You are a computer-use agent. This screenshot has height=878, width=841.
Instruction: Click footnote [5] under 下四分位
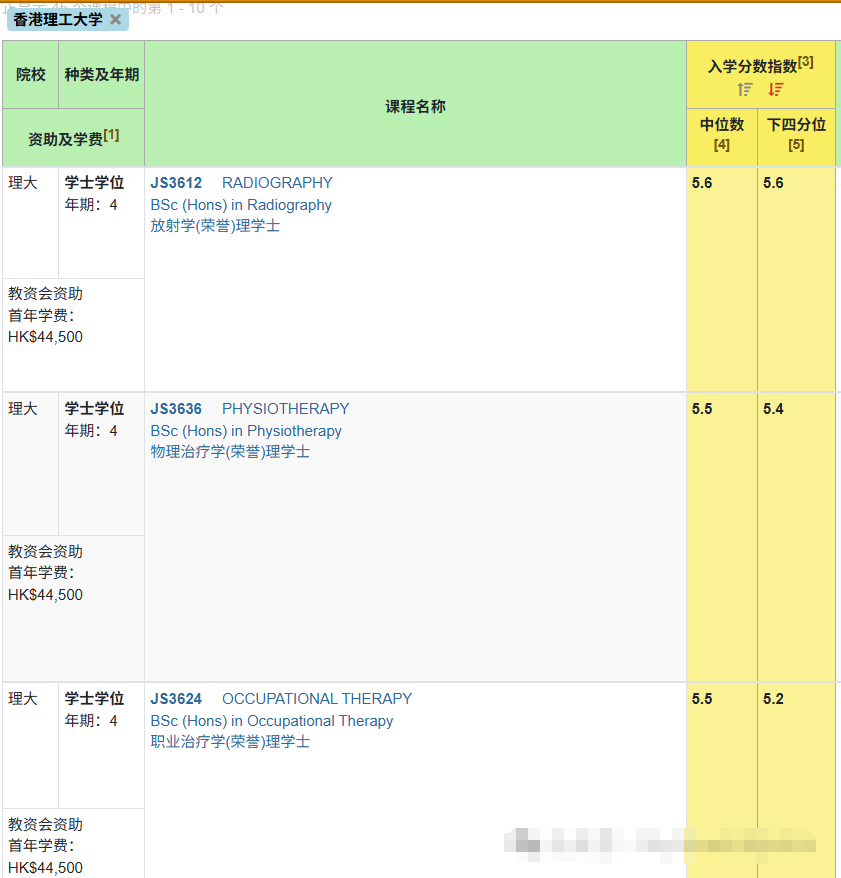[796, 145]
